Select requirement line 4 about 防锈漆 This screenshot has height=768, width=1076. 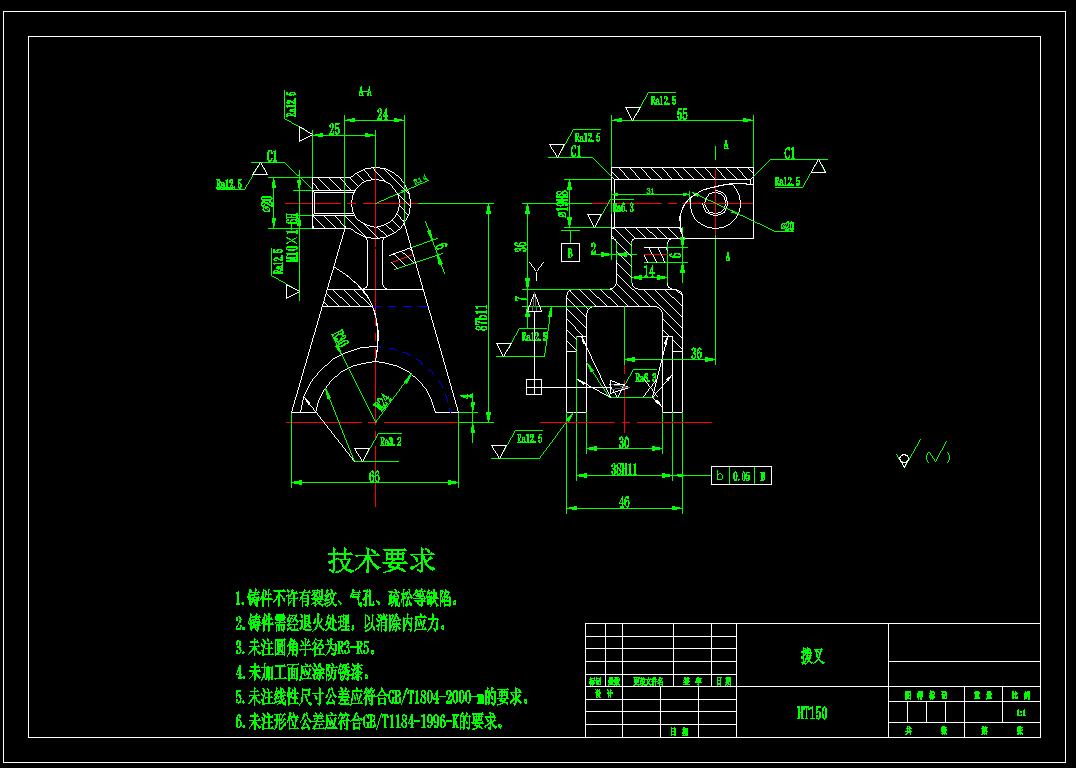pos(302,673)
